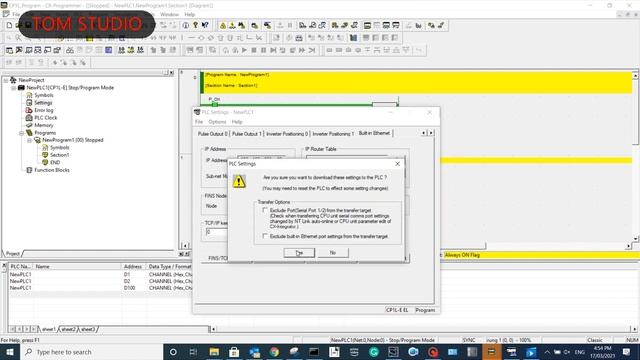Close the PLC Settings confirmation dialog
This screenshot has width=640, height=360.
(398, 164)
